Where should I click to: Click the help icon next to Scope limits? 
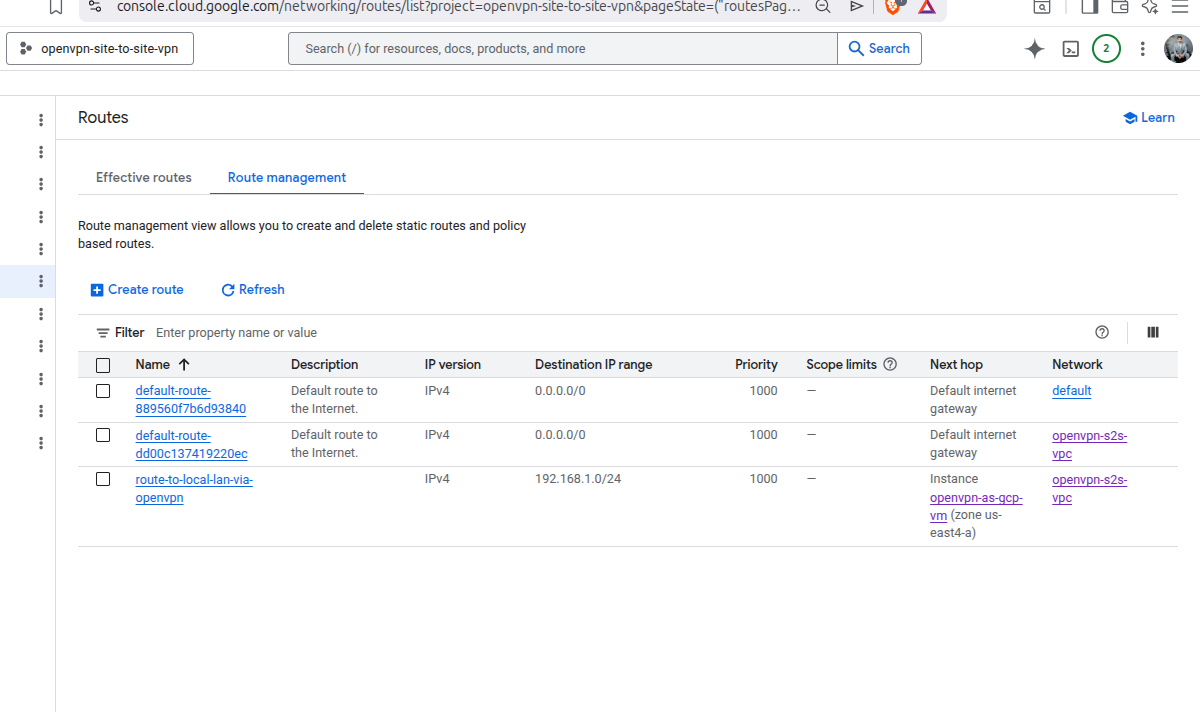(x=890, y=365)
